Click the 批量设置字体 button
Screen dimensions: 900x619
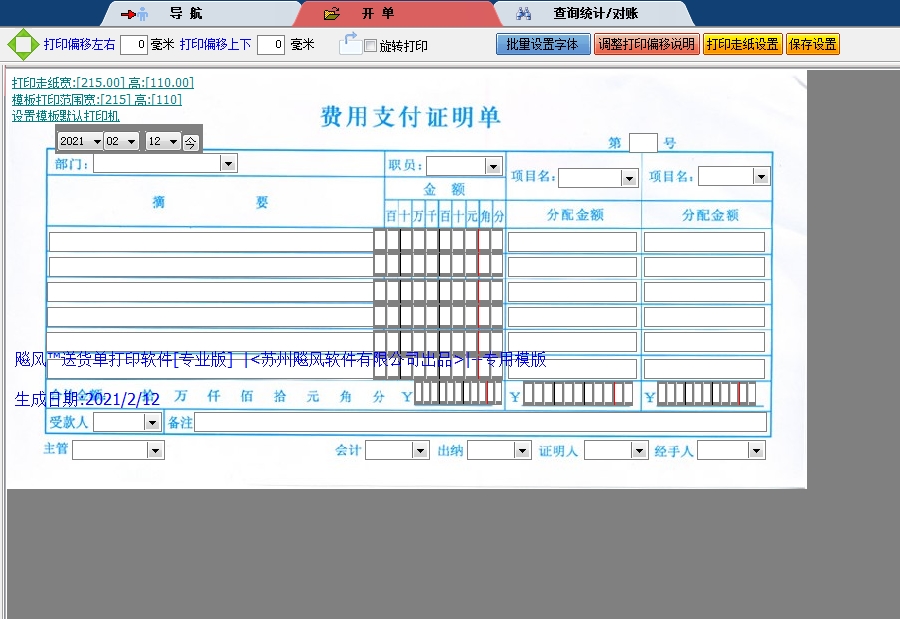(x=543, y=44)
